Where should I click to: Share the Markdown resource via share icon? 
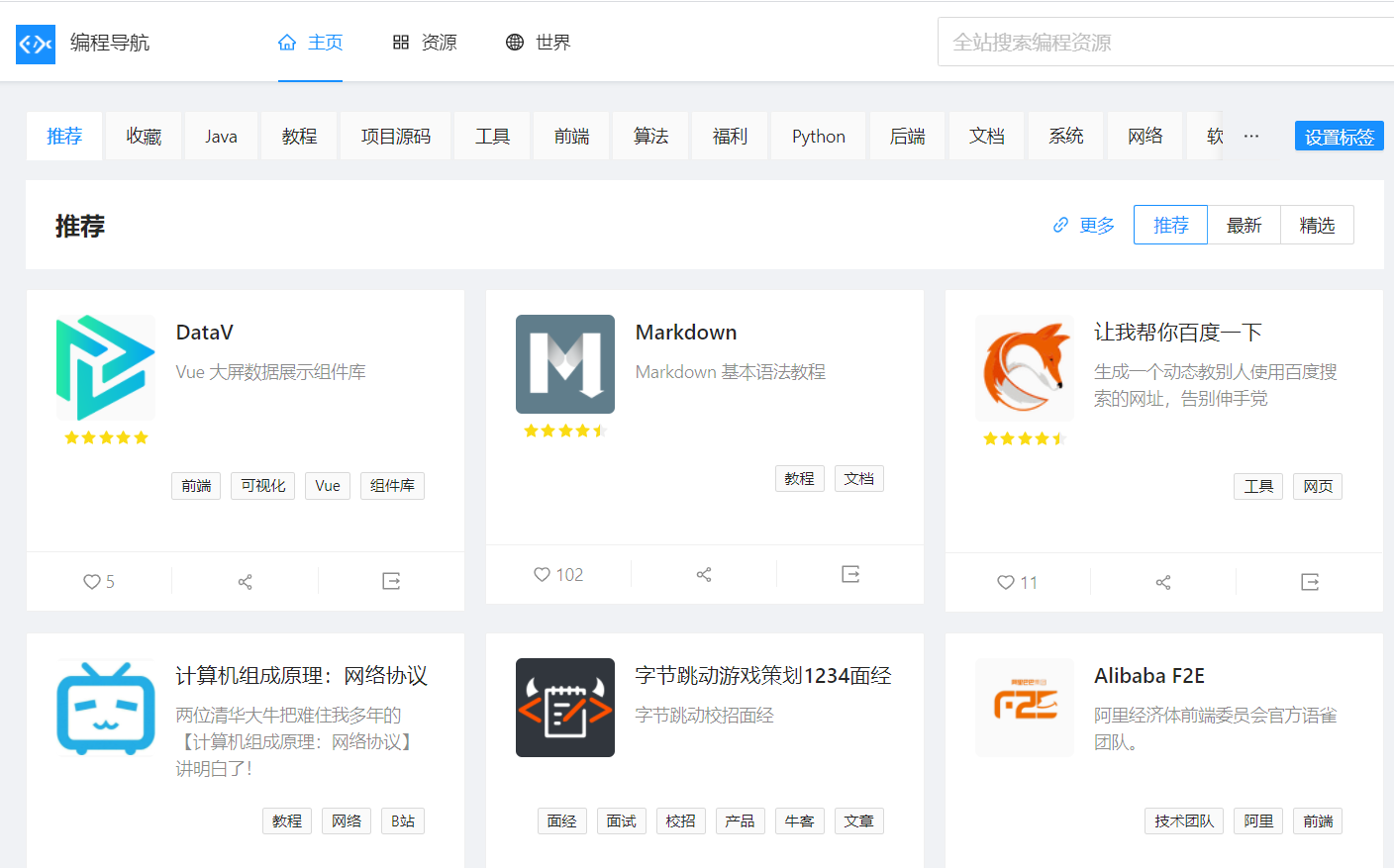point(704,574)
